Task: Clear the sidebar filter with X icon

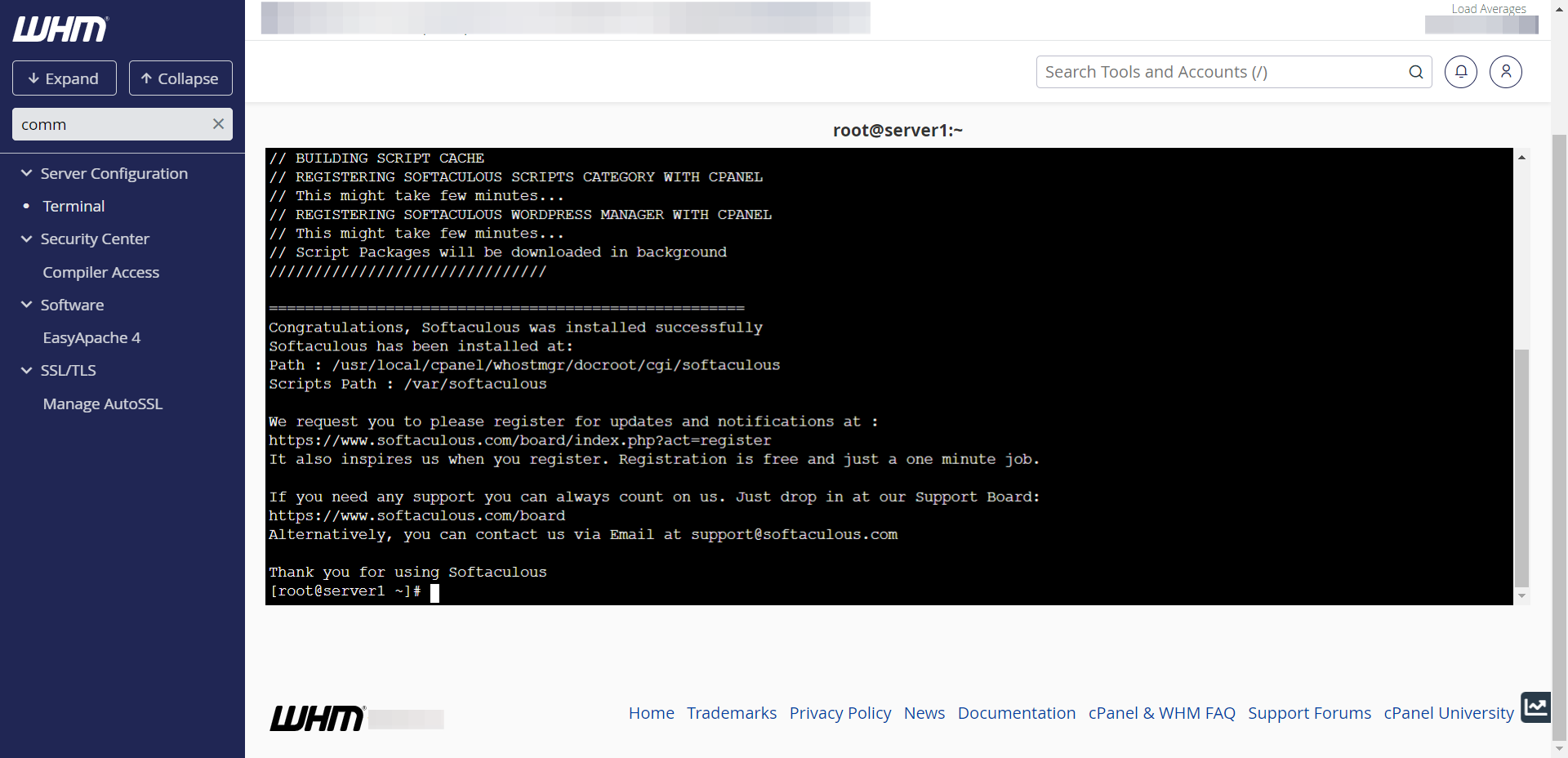Action: click(218, 124)
